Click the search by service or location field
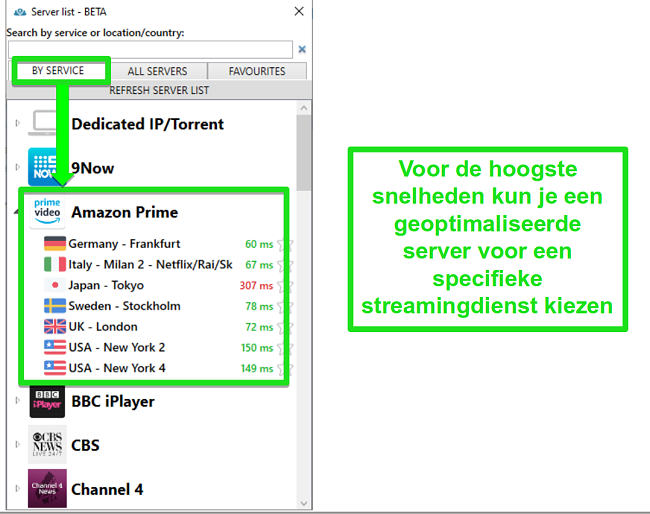Viewport: 650px width, 514px height. (x=150, y=49)
